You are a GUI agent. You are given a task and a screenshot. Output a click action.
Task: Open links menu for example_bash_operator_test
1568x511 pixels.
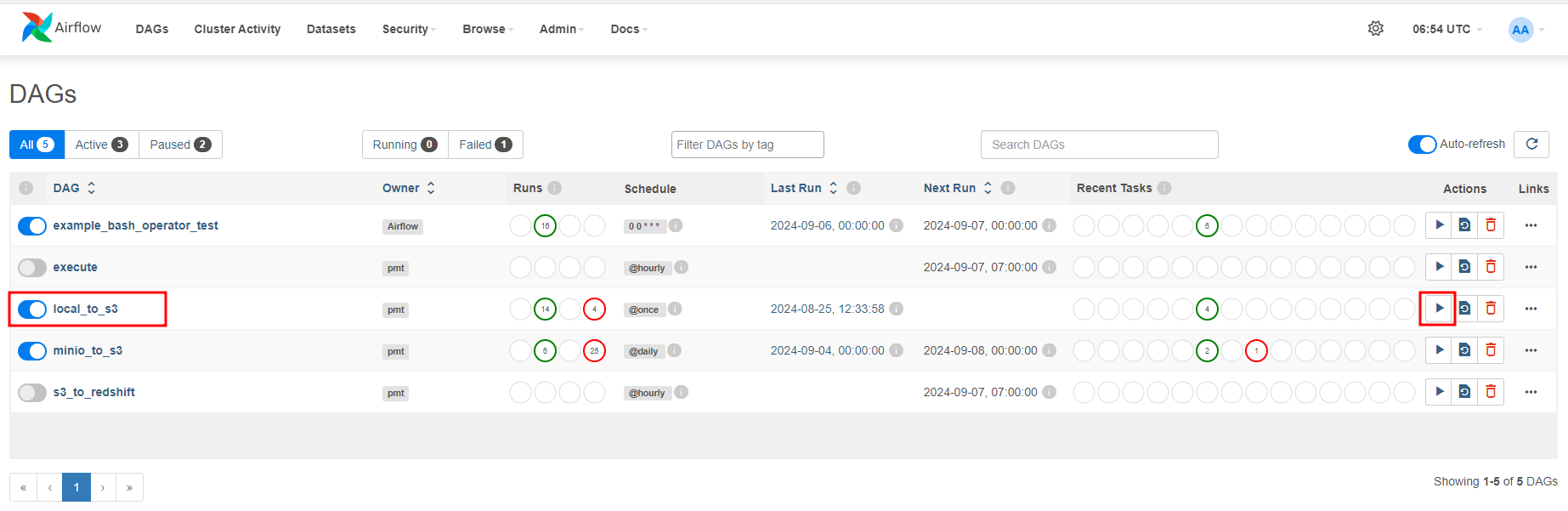(x=1531, y=225)
